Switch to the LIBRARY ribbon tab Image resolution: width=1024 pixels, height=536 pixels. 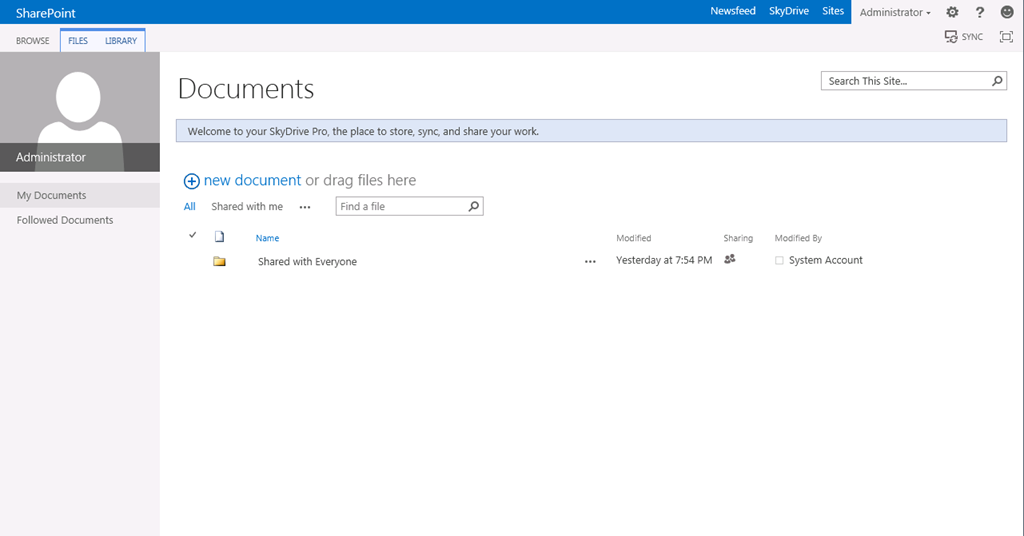[121, 41]
